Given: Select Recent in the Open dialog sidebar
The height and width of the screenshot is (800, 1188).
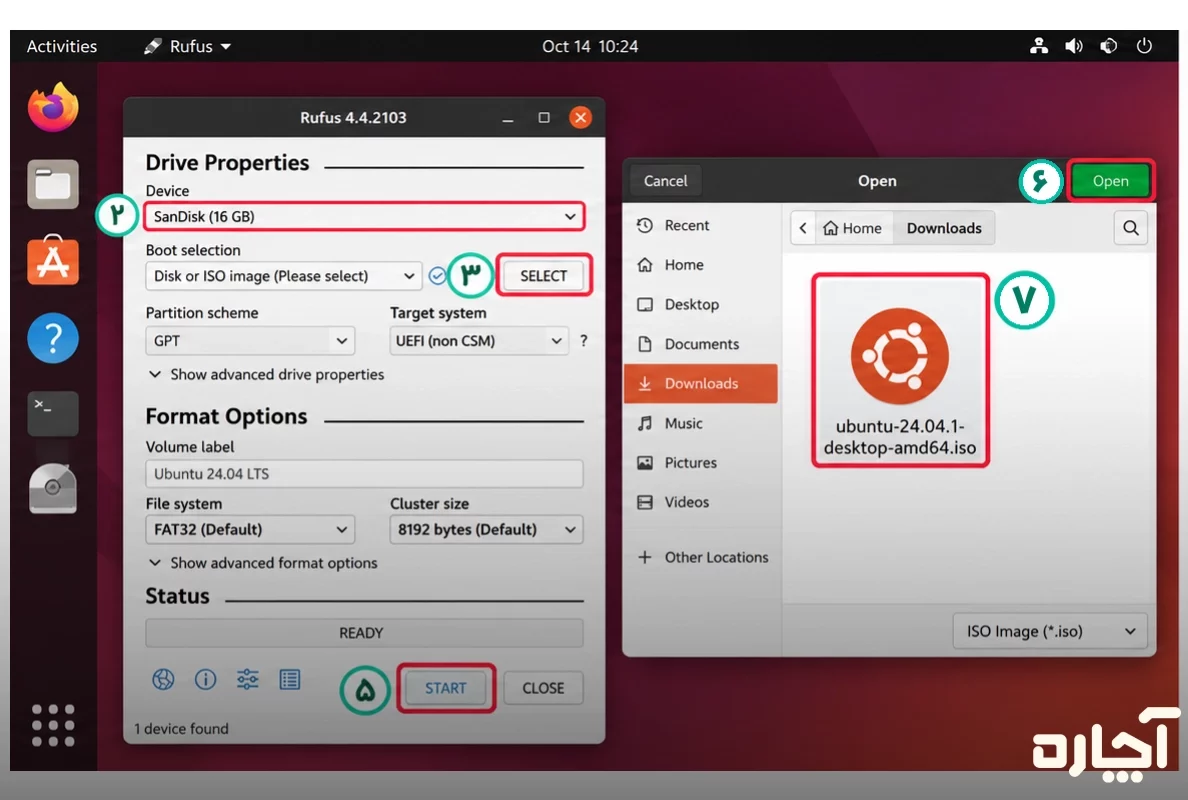Looking at the screenshot, I should (701, 225).
